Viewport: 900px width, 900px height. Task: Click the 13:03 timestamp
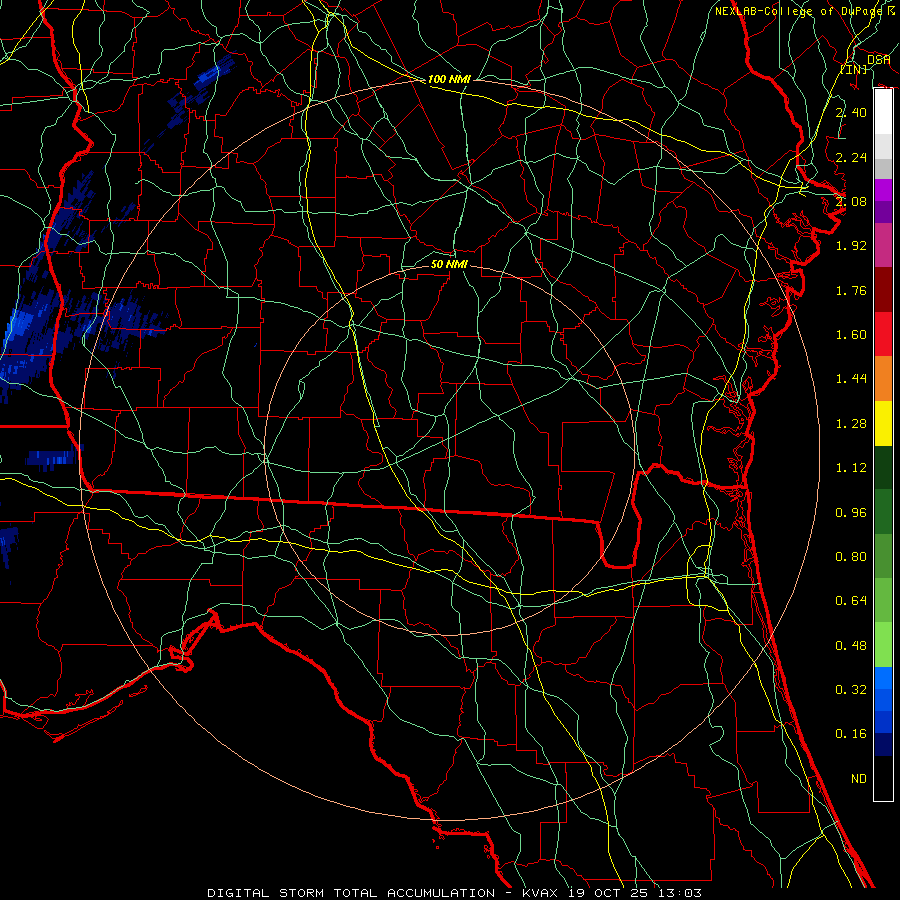click(680, 893)
